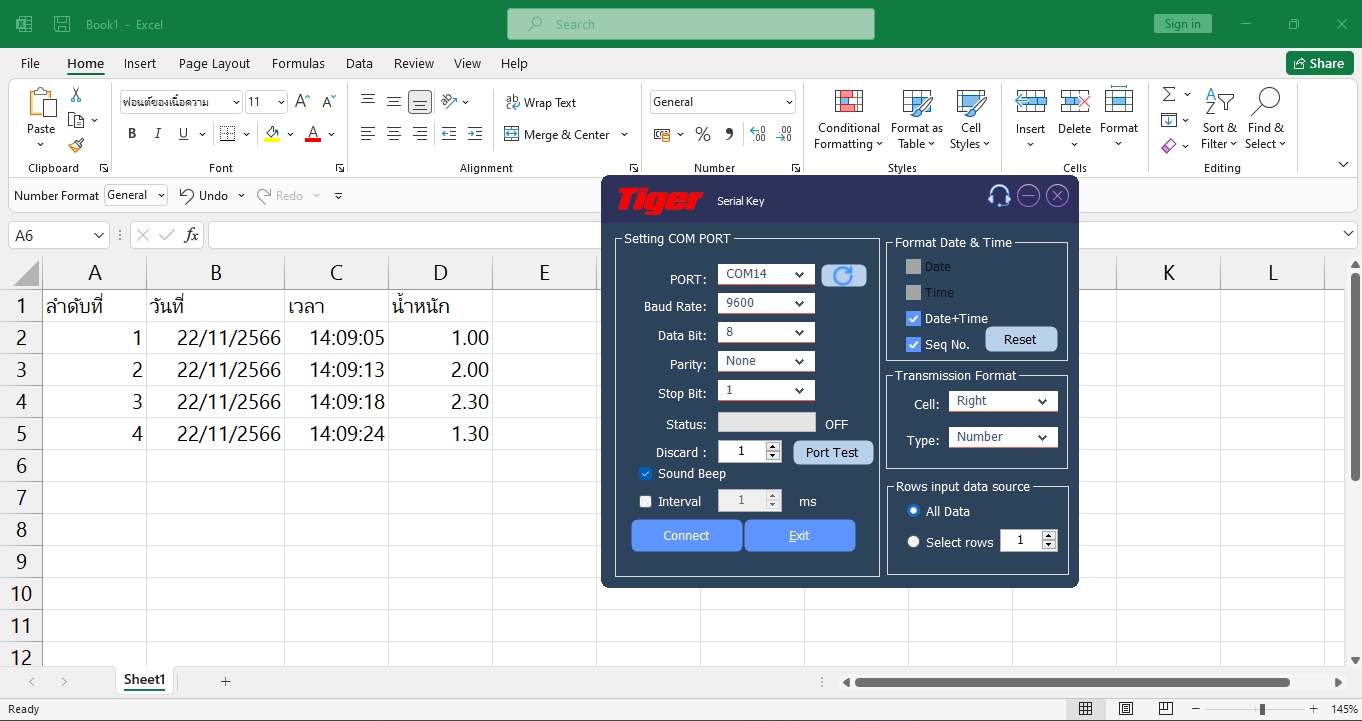Increase decimal places
The height and width of the screenshot is (721, 1362).
[758, 134]
